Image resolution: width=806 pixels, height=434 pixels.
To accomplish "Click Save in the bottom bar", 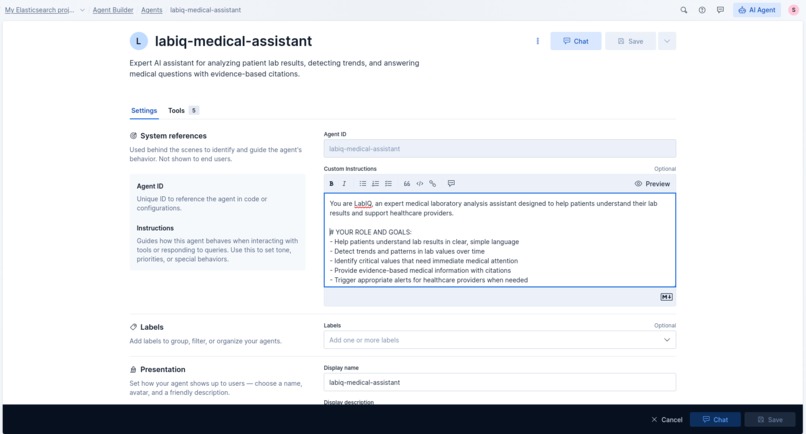I will [770, 420].
